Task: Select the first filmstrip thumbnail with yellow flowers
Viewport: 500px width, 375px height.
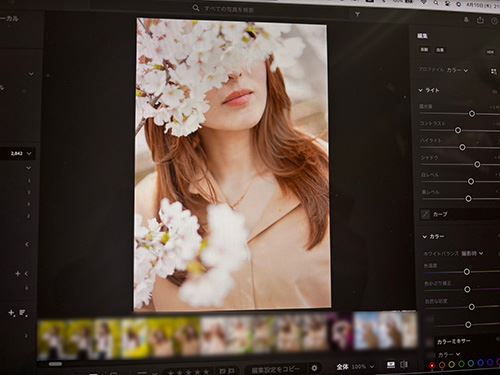Action: tap(51, 339)
